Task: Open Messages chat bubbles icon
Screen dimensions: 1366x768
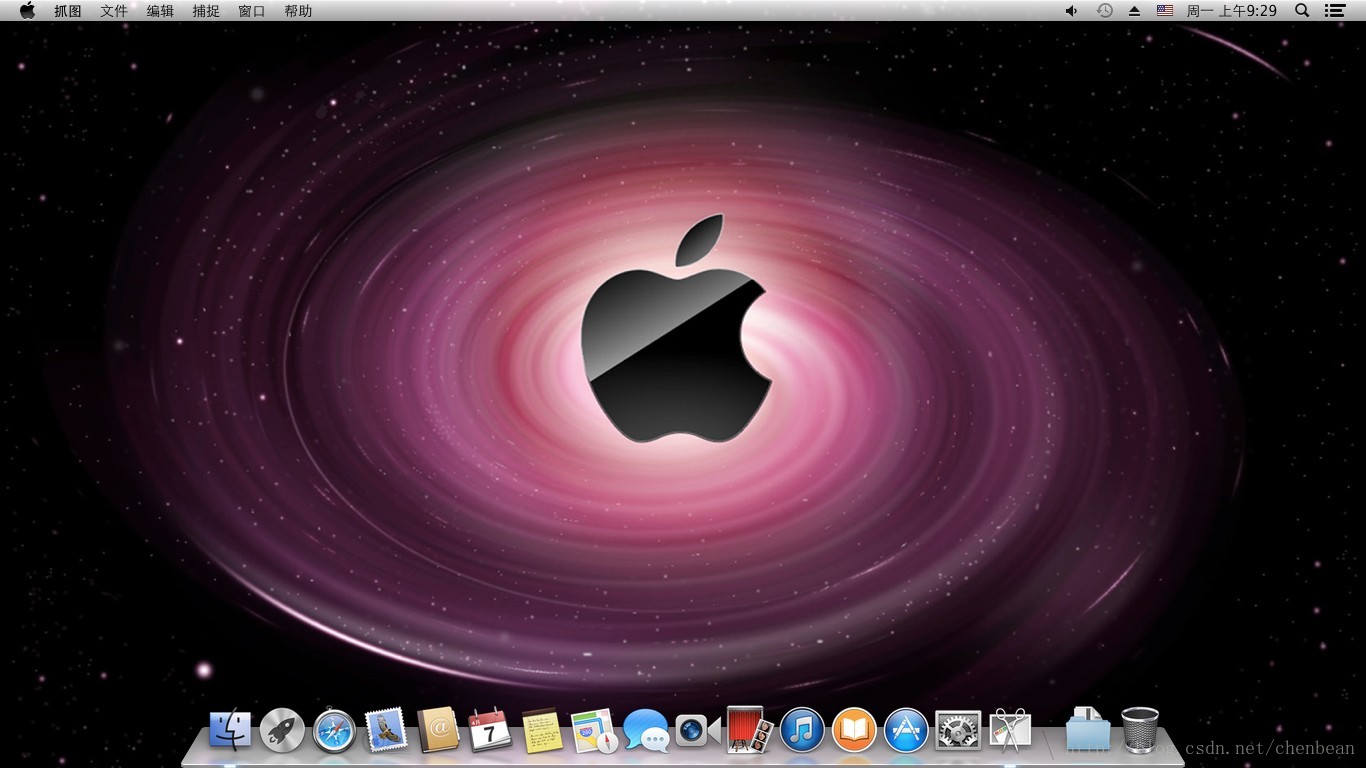Action: (x=646, y=730)
